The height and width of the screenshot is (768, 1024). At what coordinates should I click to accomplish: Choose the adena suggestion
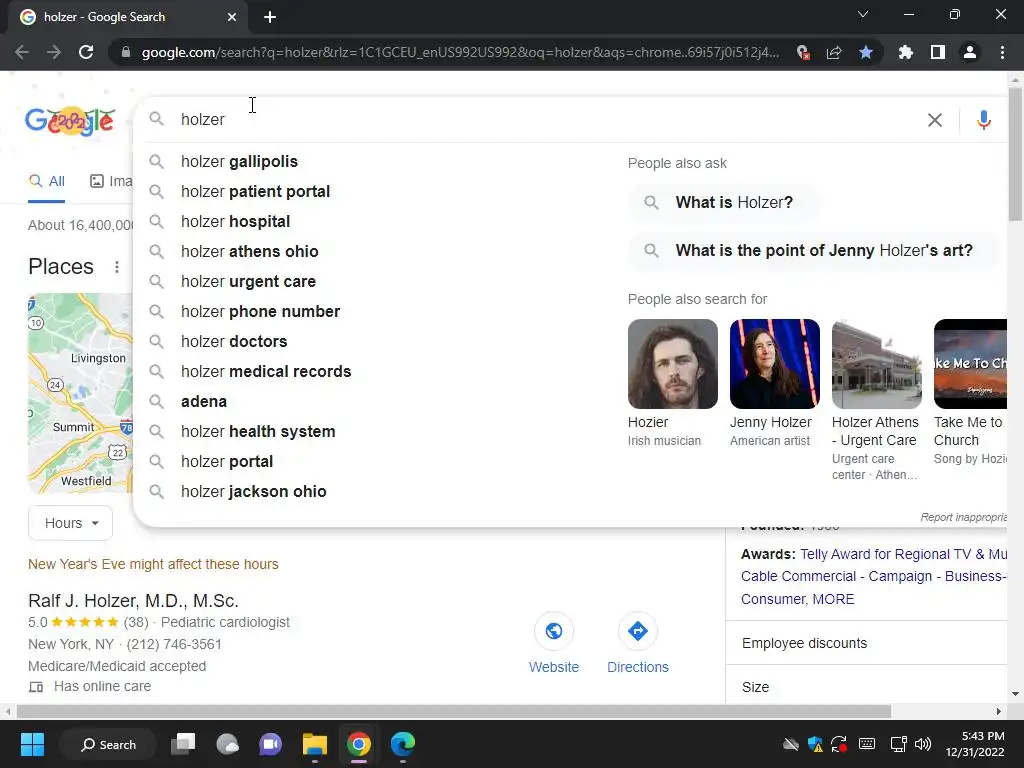click(x=204, y=402)
